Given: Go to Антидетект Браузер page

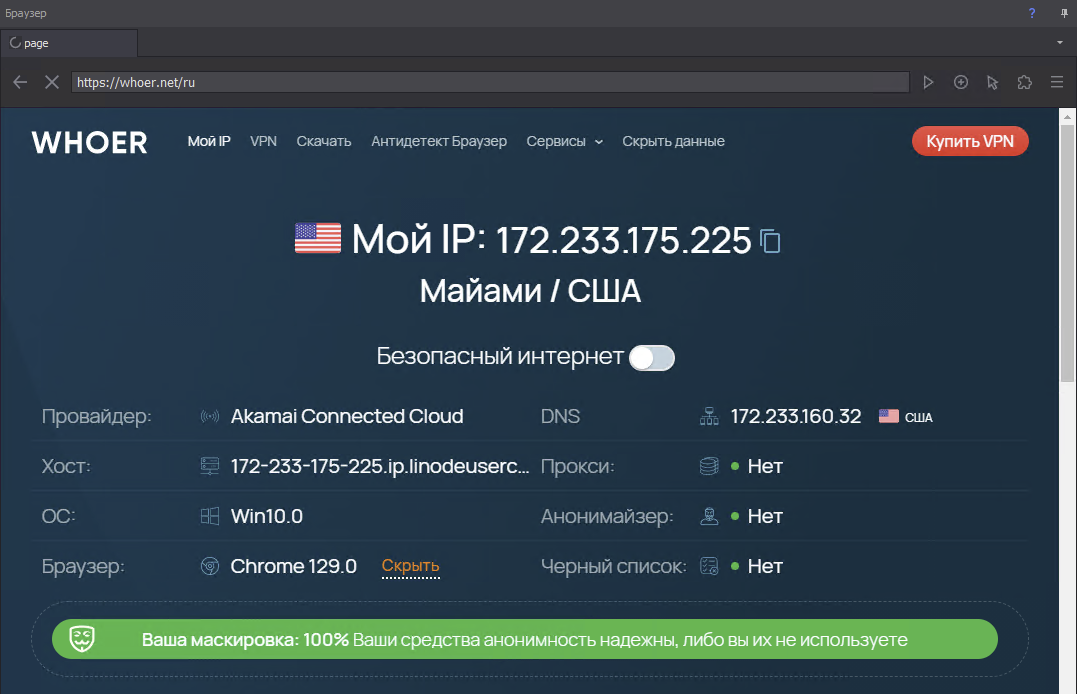Looking at the screenshot, I should [438, 141].
